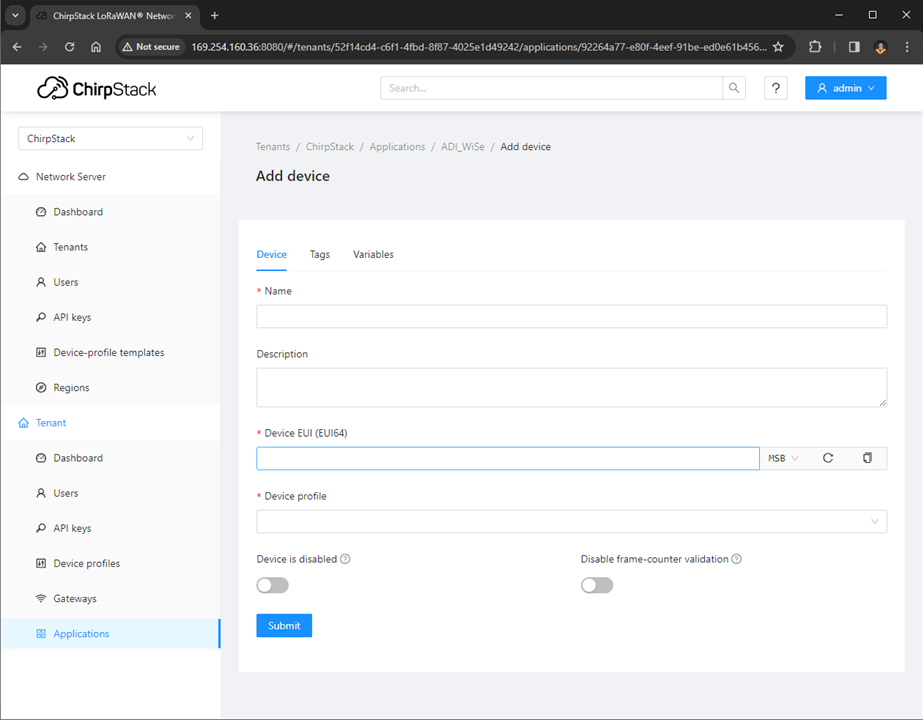Switch to the Variables tab
The height and width of the screenshot is (720, 923).
tap(373, 254)
